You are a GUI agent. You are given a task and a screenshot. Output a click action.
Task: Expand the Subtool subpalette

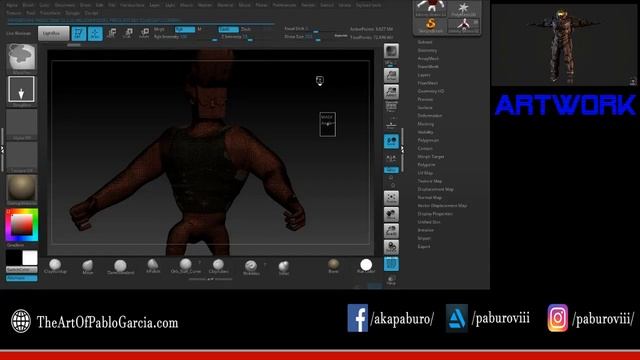pyautogui.click(x=425, y=42)
